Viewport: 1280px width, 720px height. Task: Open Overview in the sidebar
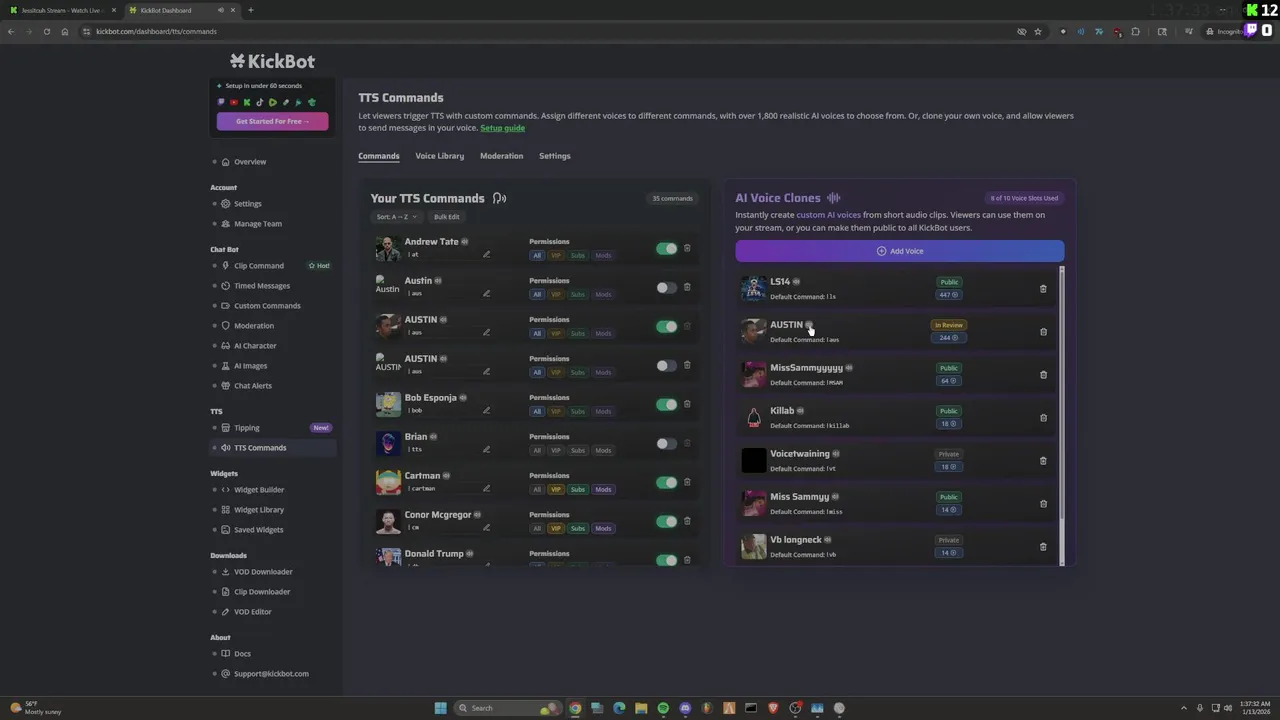[x=250, y=162]
